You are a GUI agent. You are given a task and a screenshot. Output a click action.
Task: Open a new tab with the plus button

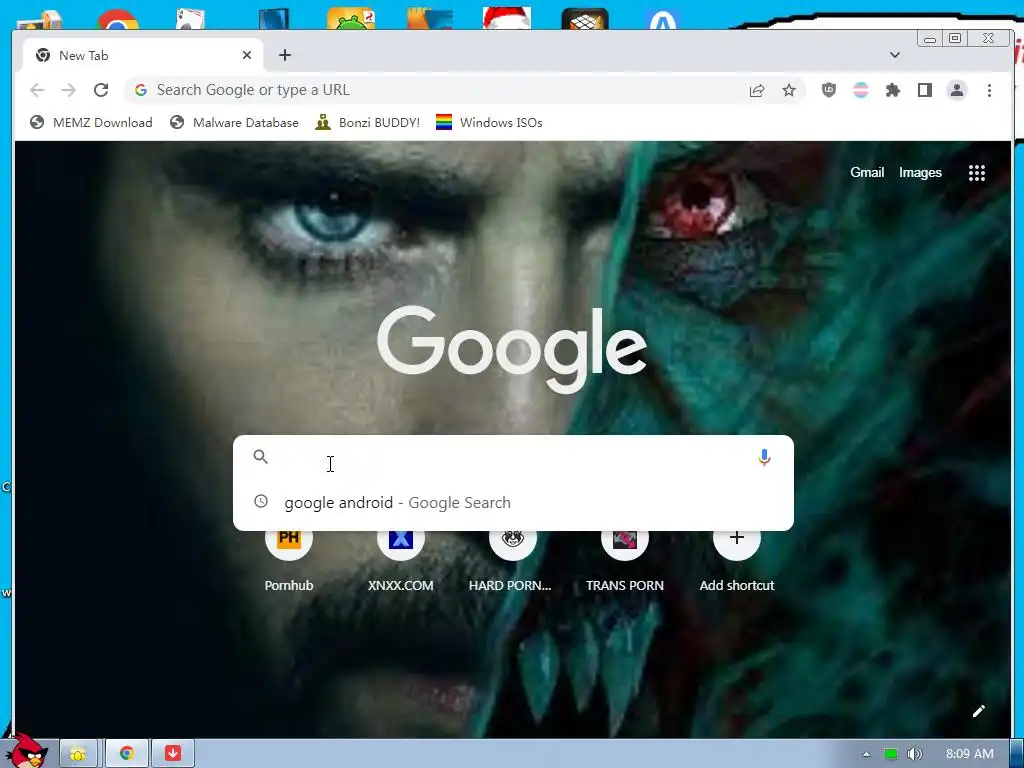285,56
